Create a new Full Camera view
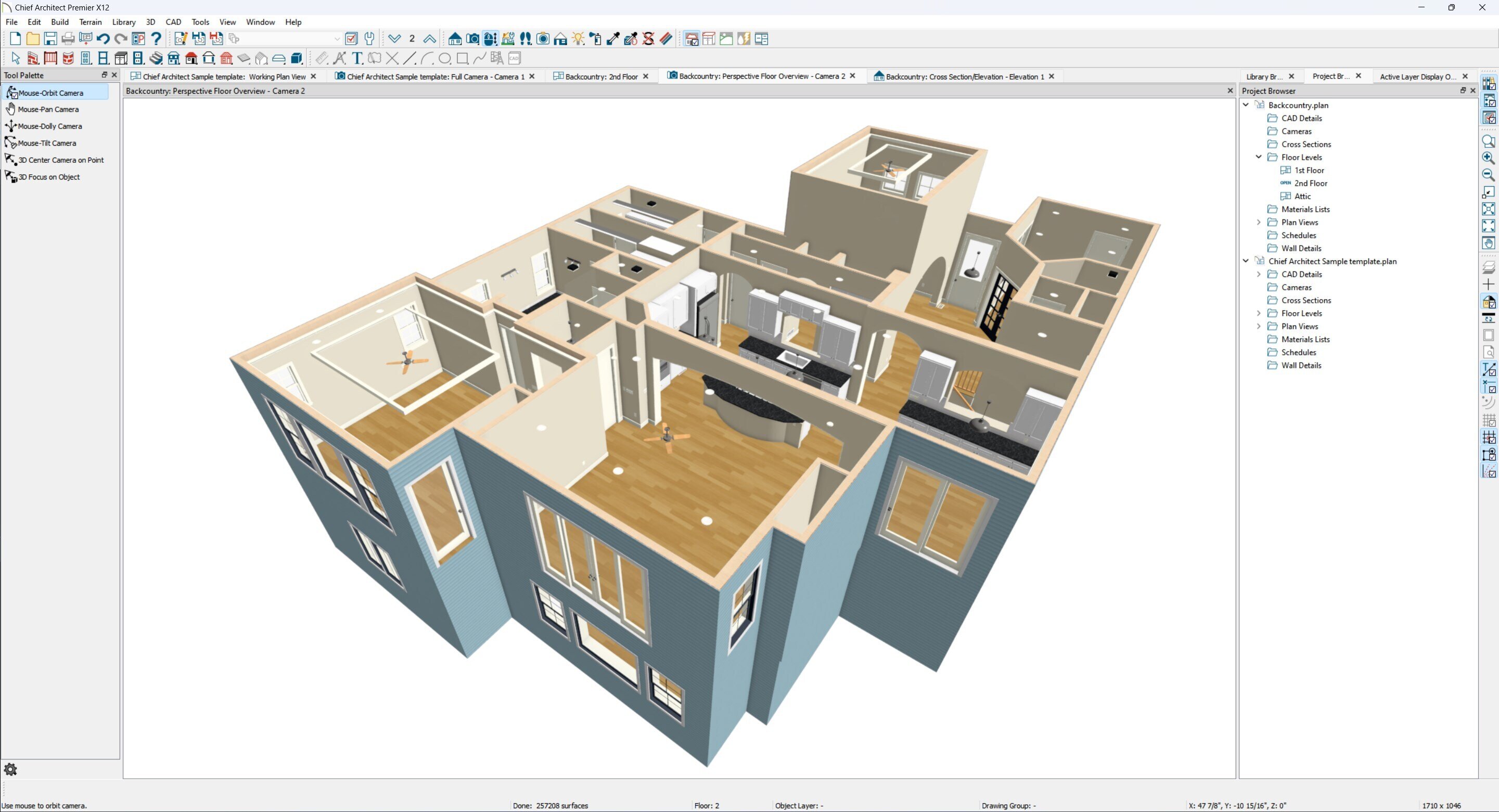 click(472, 38)
